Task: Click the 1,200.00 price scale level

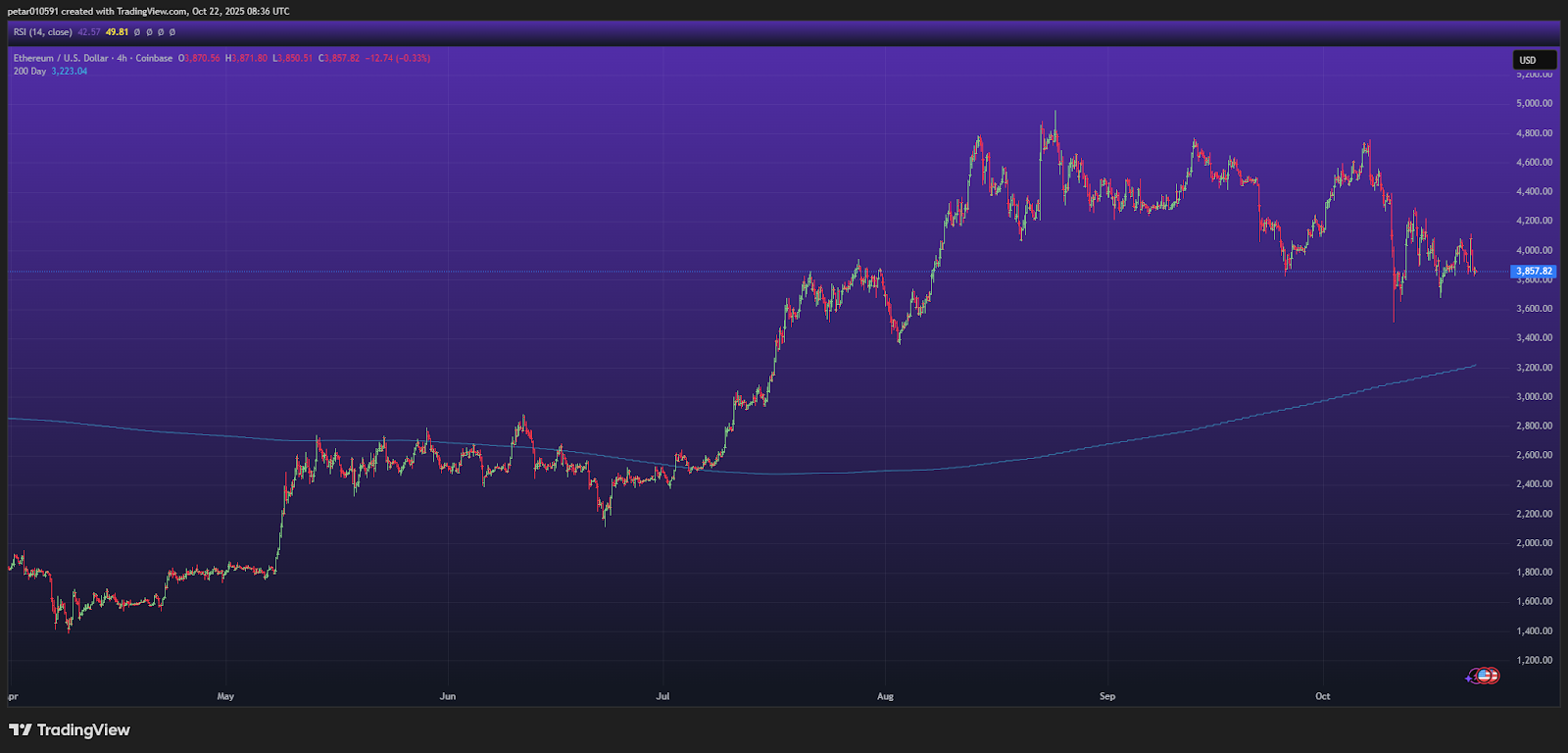Action: (x=1534, y=660)
